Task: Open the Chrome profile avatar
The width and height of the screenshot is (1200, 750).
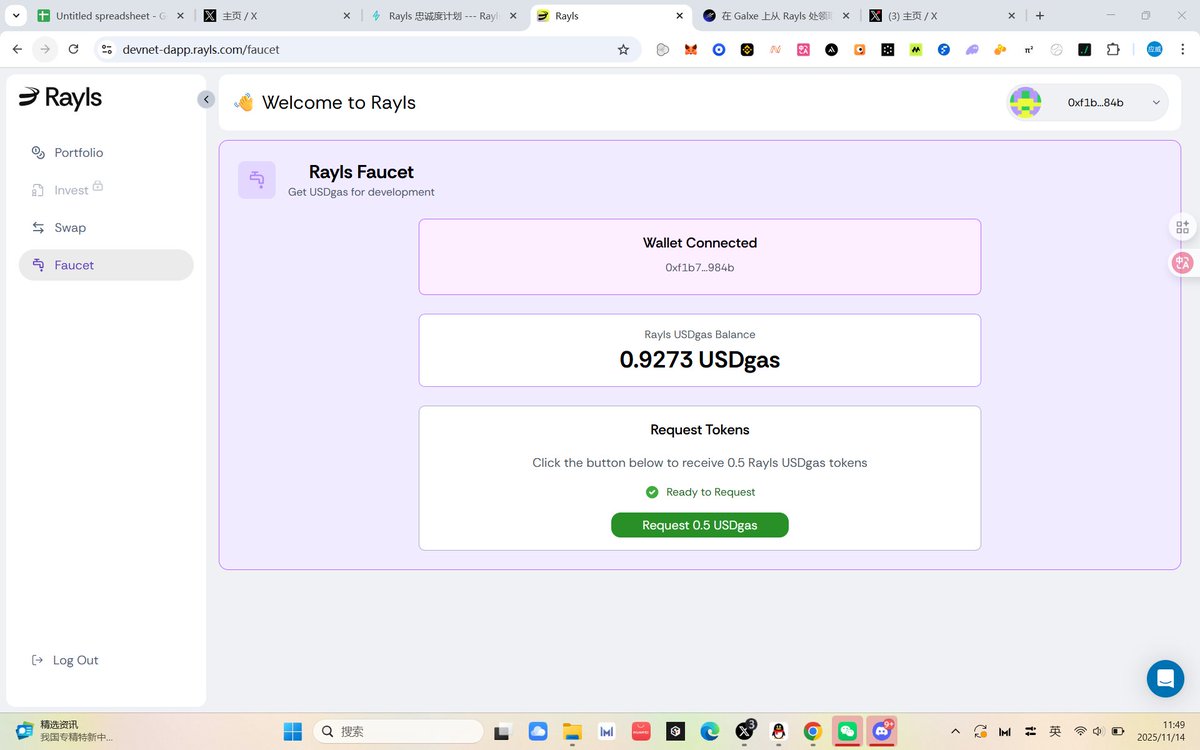Action: 1154,49
